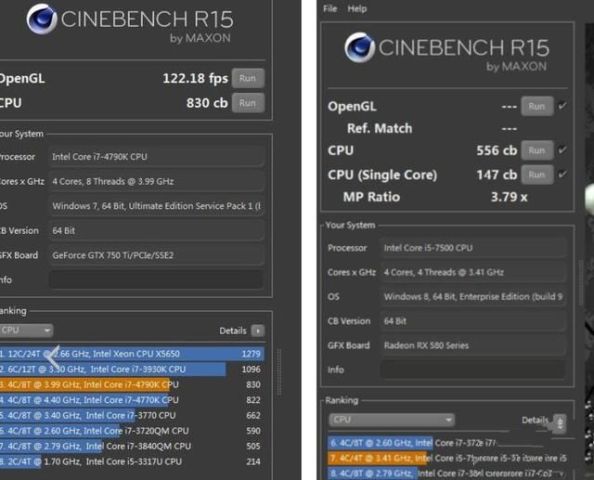Screen dimensions: 594x480
Task: Toggle CPU checkbox in right window
Action: pos(563,150)
